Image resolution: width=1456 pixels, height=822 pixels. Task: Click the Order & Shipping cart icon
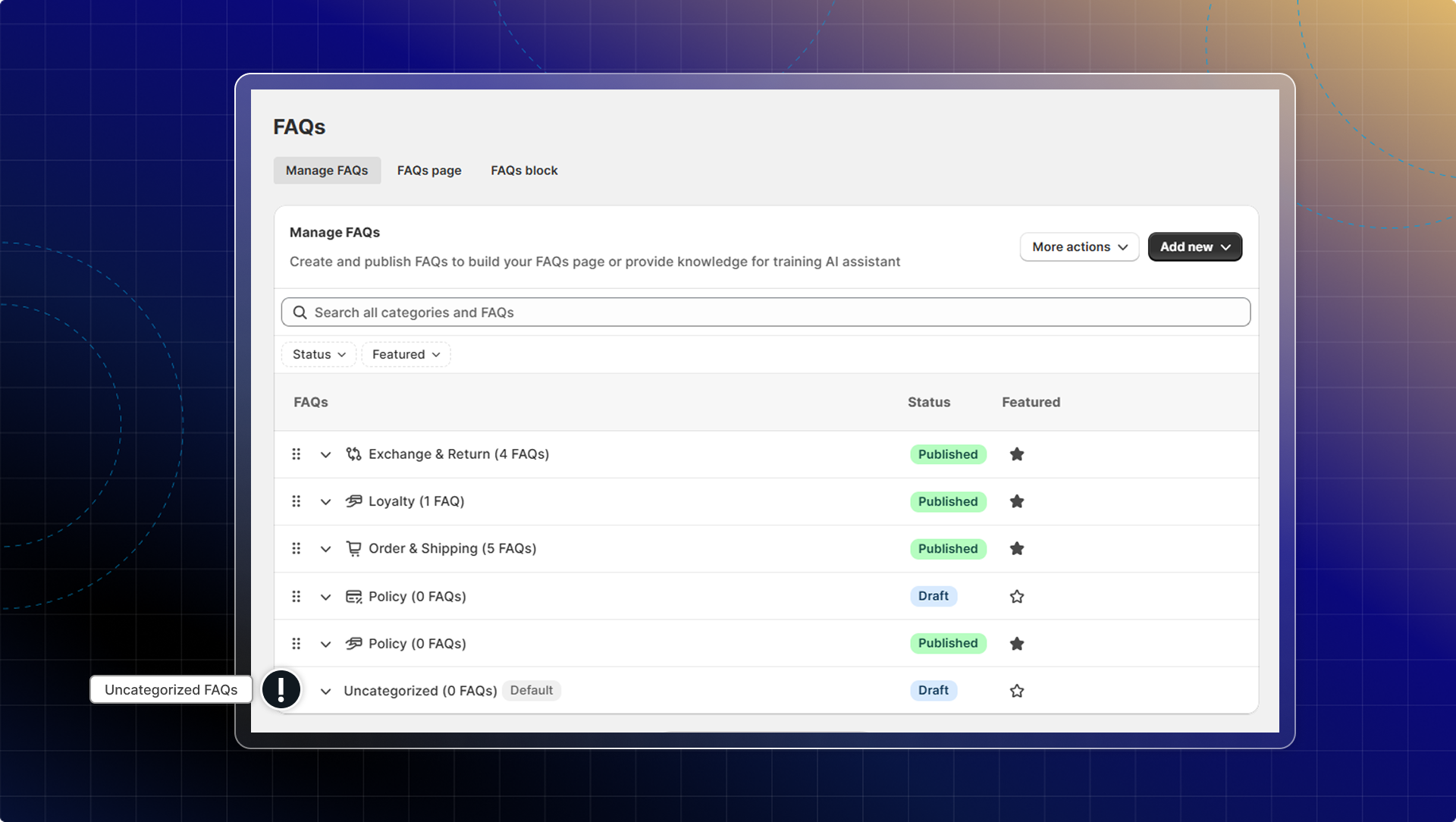pyautogui.click(x=353, y=548)
